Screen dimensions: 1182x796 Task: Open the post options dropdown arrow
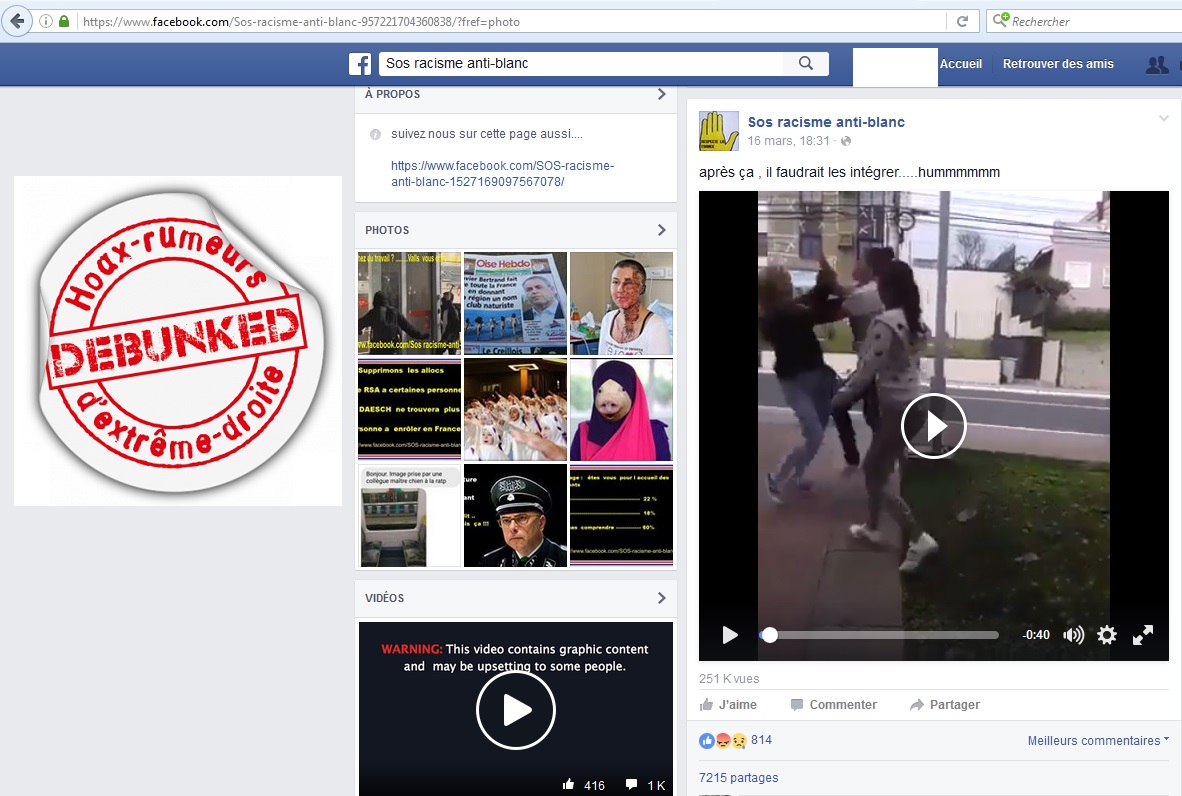click(x=1163, y=118)
